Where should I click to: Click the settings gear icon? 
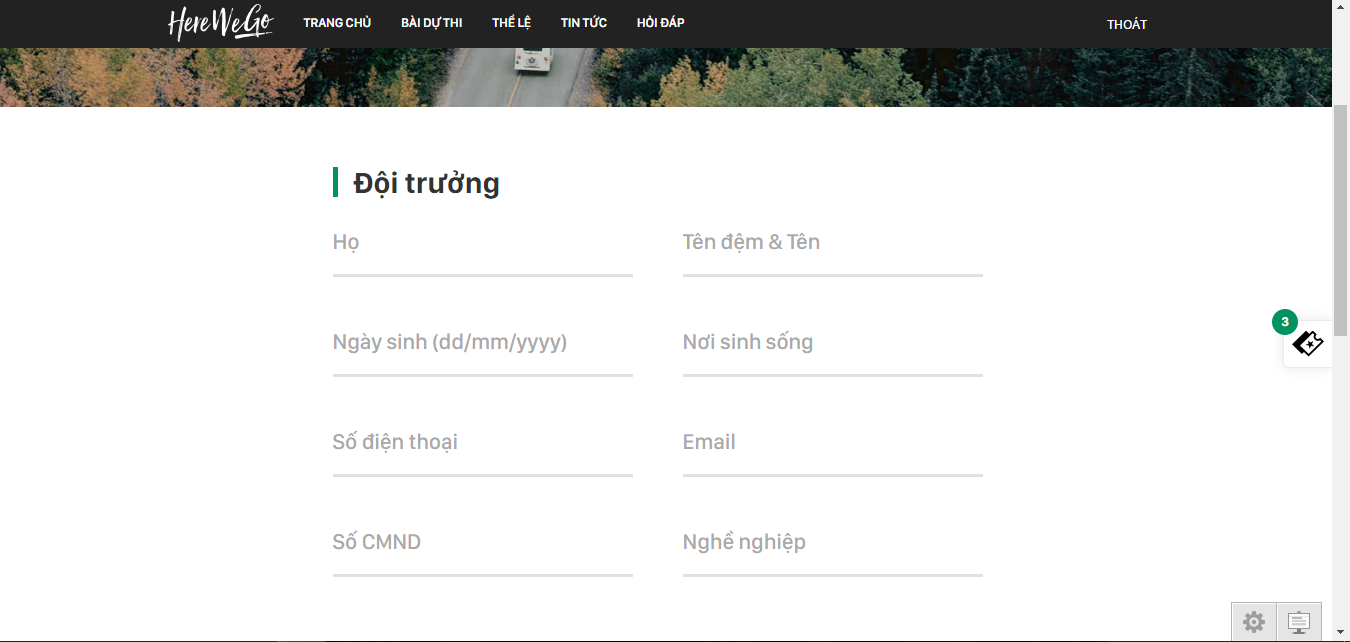tap(1253, 622)
